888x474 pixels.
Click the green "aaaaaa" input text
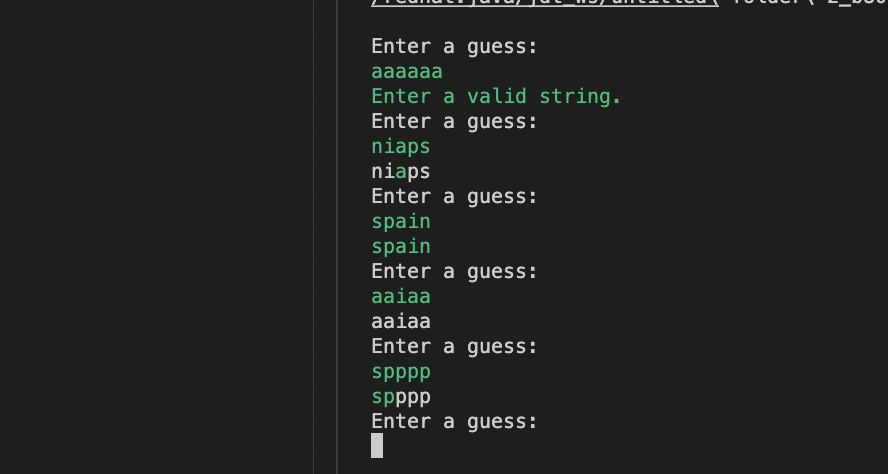tap(406, 71)
